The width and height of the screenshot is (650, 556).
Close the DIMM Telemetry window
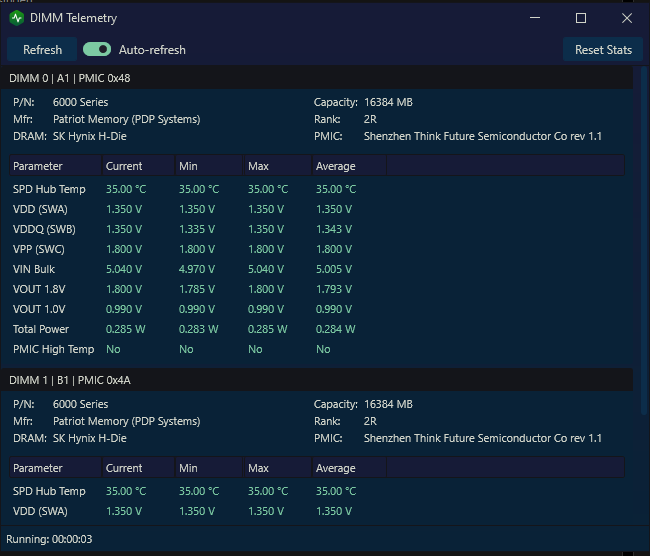[x=626, y=18]
